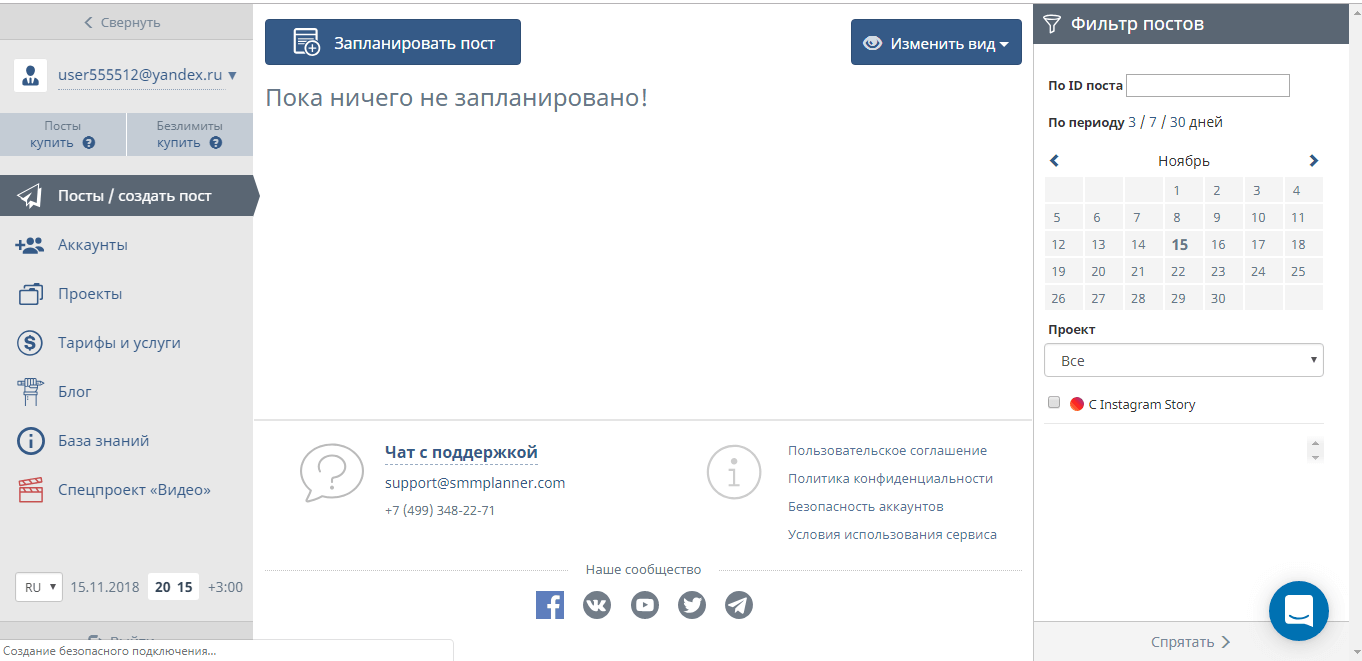Viewport: 1362px width, 661px height.
Task: Open the Политика конфиденциальности link
Action: [x=890, y=479]
